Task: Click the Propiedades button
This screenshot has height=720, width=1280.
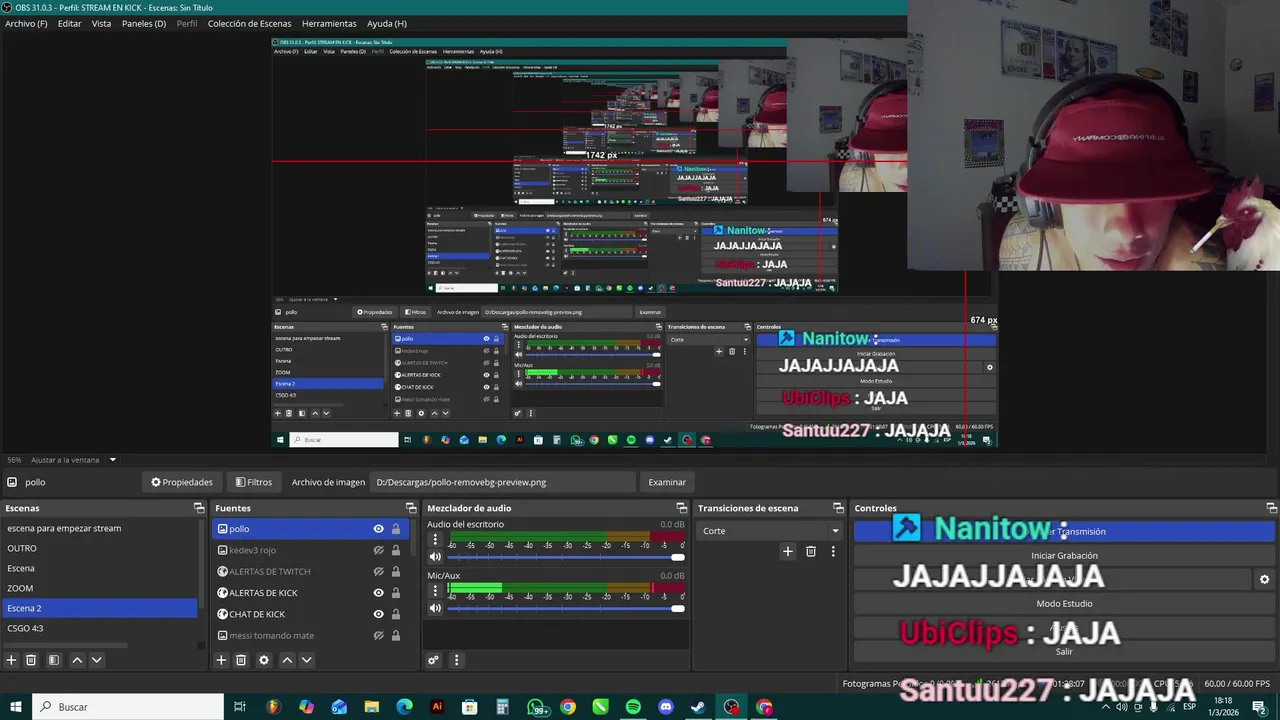Action: [x=181, y=482]
